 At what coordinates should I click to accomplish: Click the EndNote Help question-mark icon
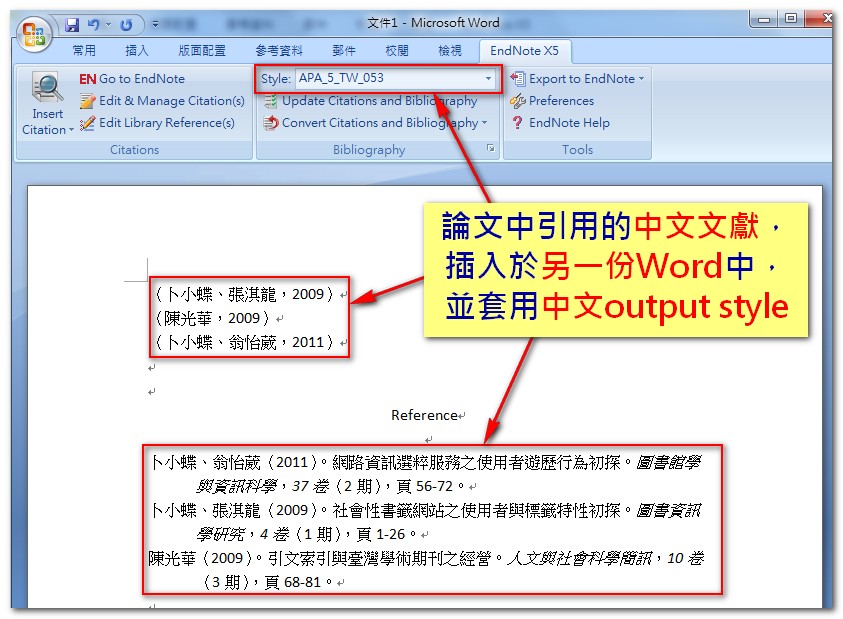pyautogui.click(x=517, y=123)
